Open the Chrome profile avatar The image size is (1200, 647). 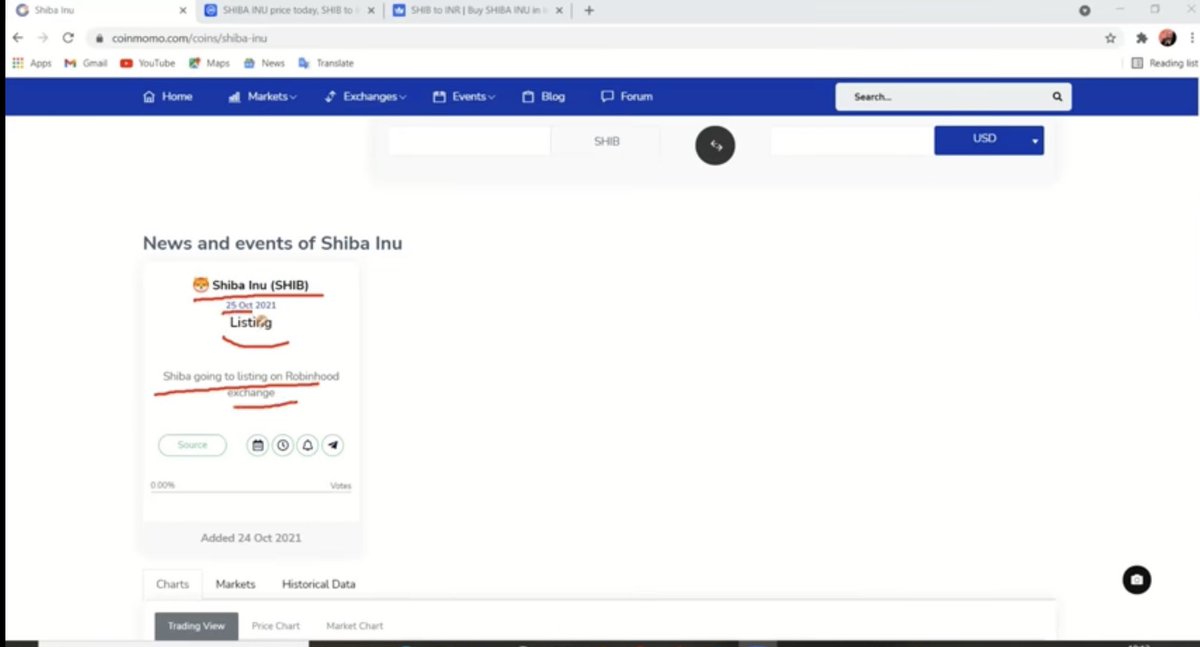[x=1167, y=38]
